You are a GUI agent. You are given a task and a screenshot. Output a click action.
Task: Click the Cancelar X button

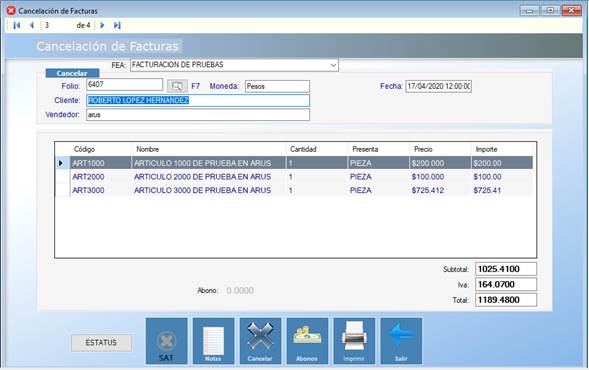click(260, 341)
